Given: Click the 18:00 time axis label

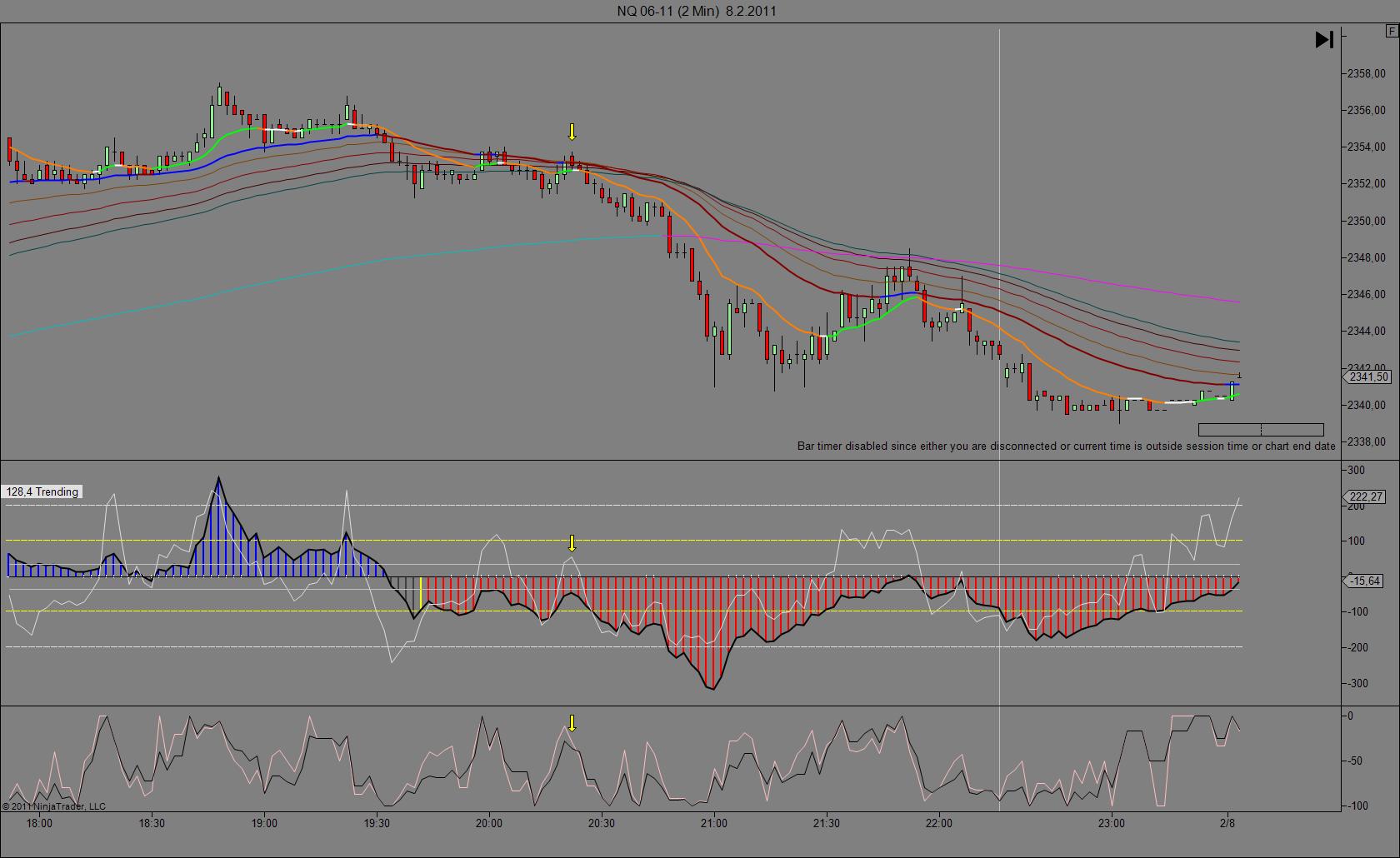Looking at the screenshot, I should [x=39, y=823].
